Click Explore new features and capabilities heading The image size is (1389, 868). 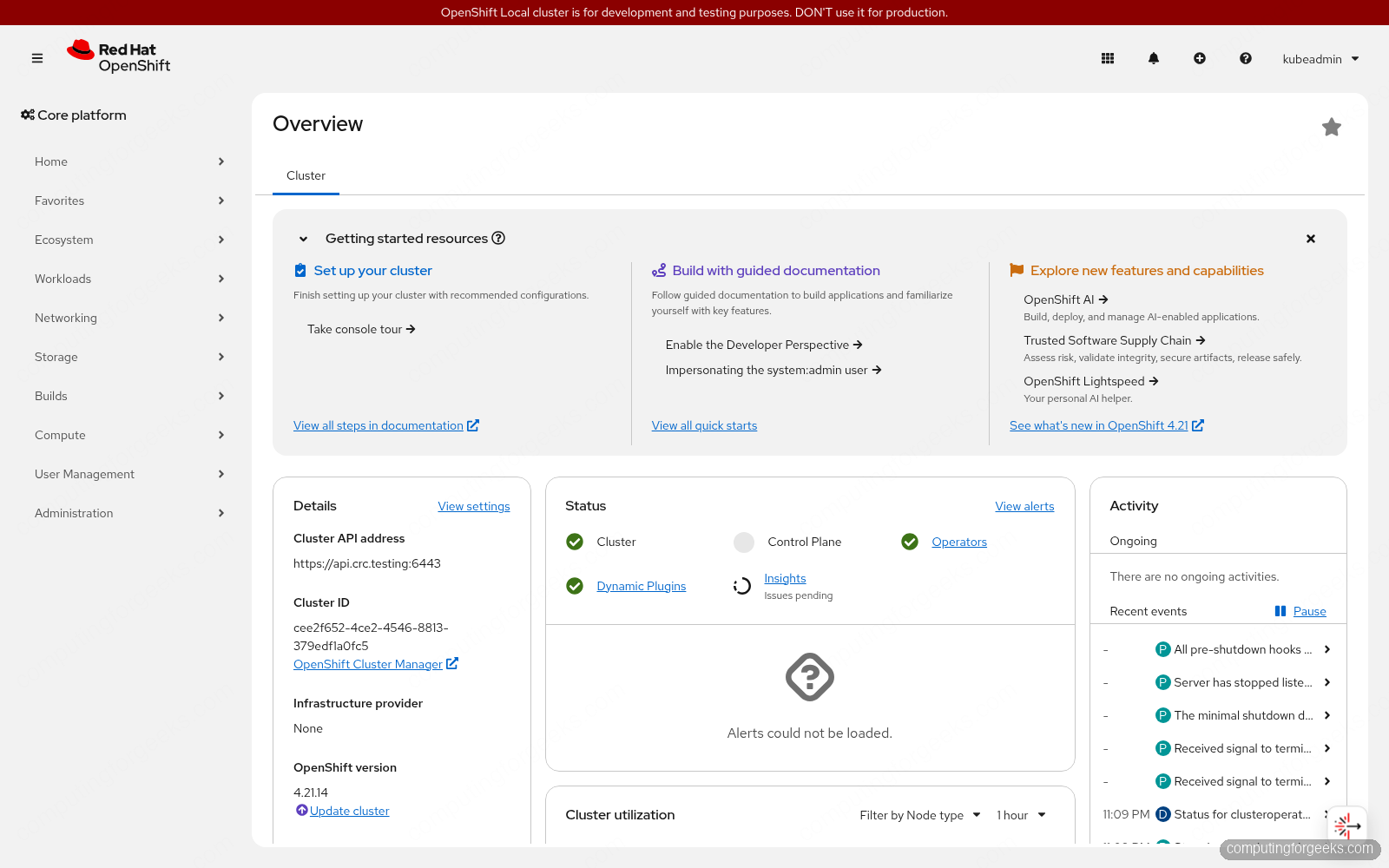point(1147,271)
